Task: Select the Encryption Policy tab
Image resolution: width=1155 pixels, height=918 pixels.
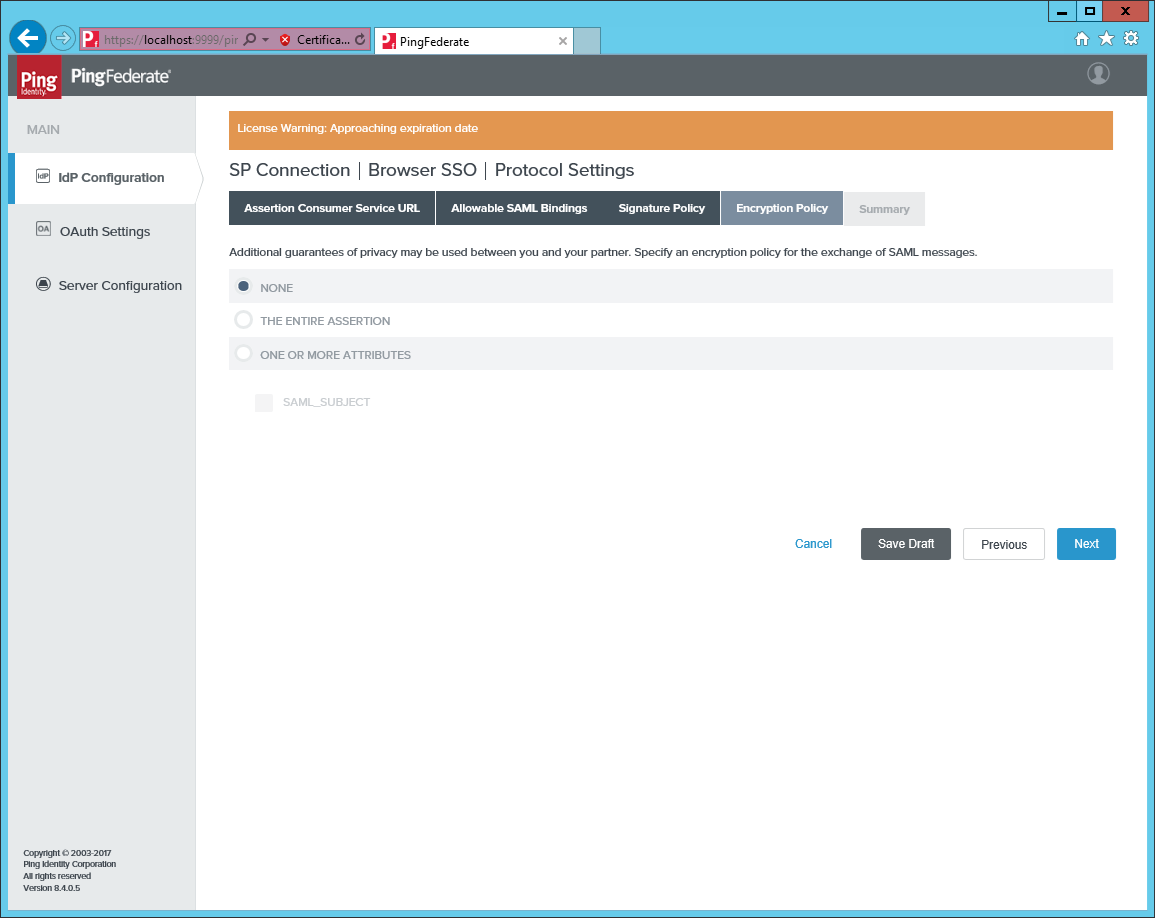Action: click(x=782, y=209)
